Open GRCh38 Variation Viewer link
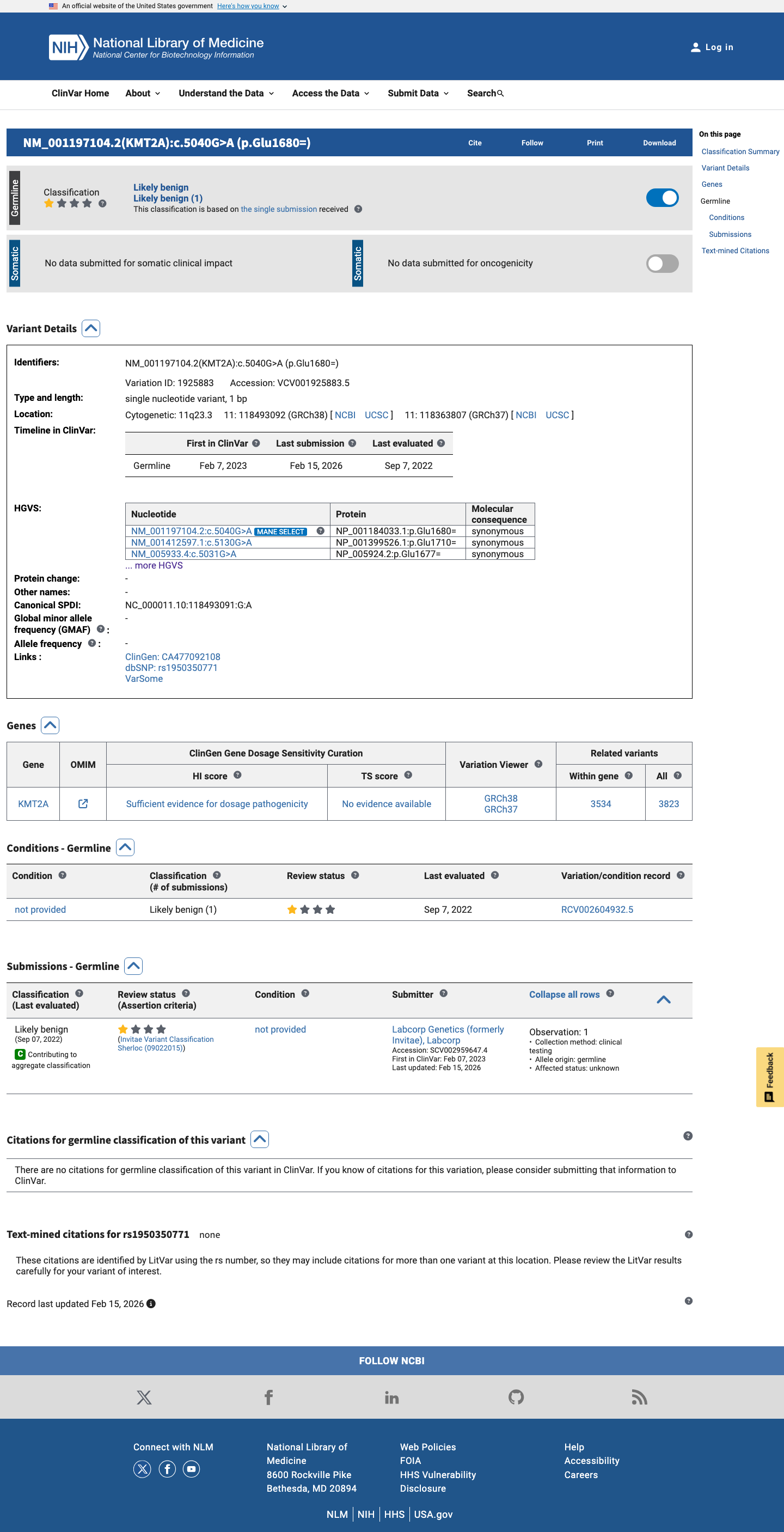 pyautogui.click(x=500, y=798)
